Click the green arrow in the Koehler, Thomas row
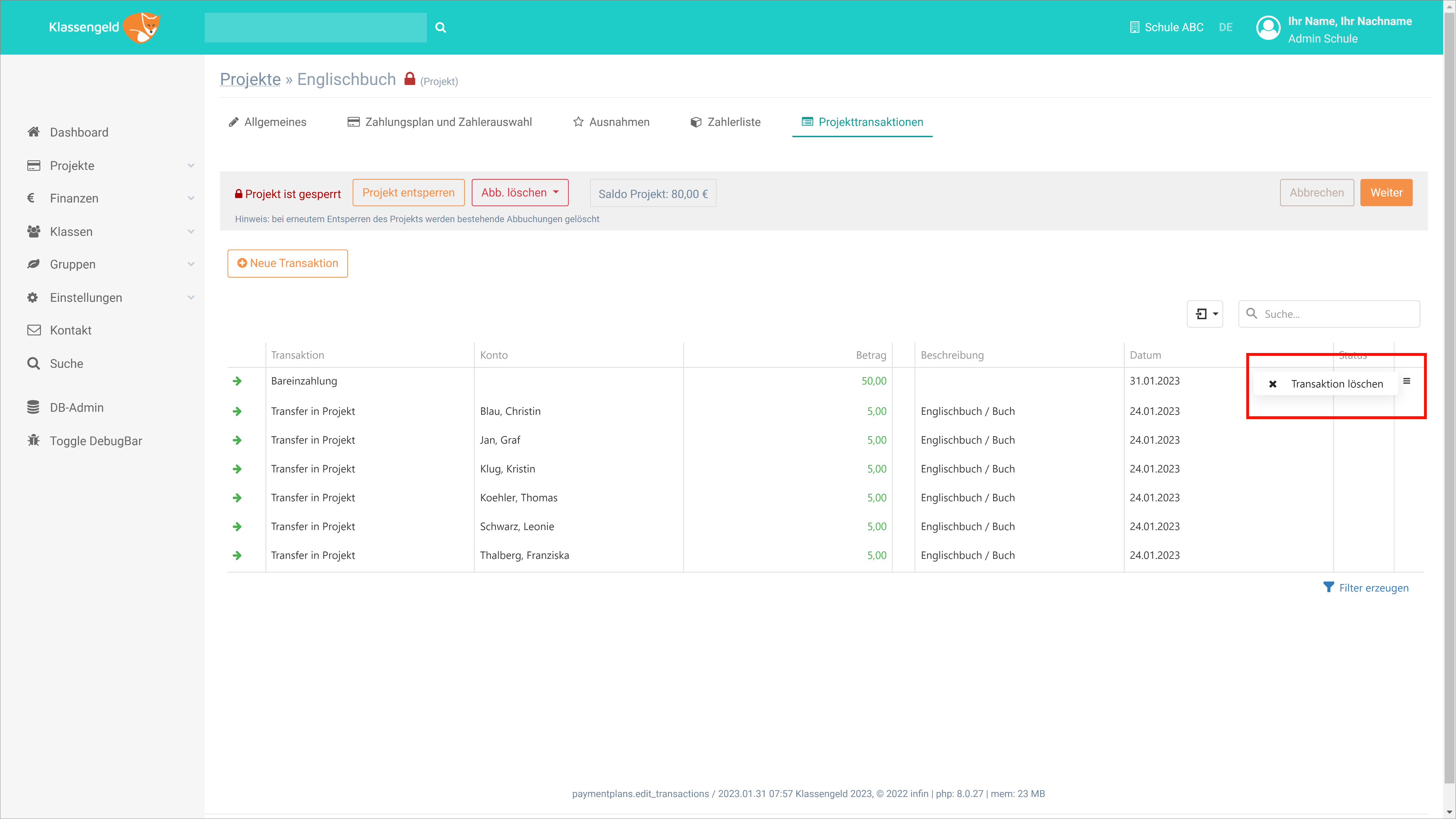 pyautogui.click(x=237, y=497)
